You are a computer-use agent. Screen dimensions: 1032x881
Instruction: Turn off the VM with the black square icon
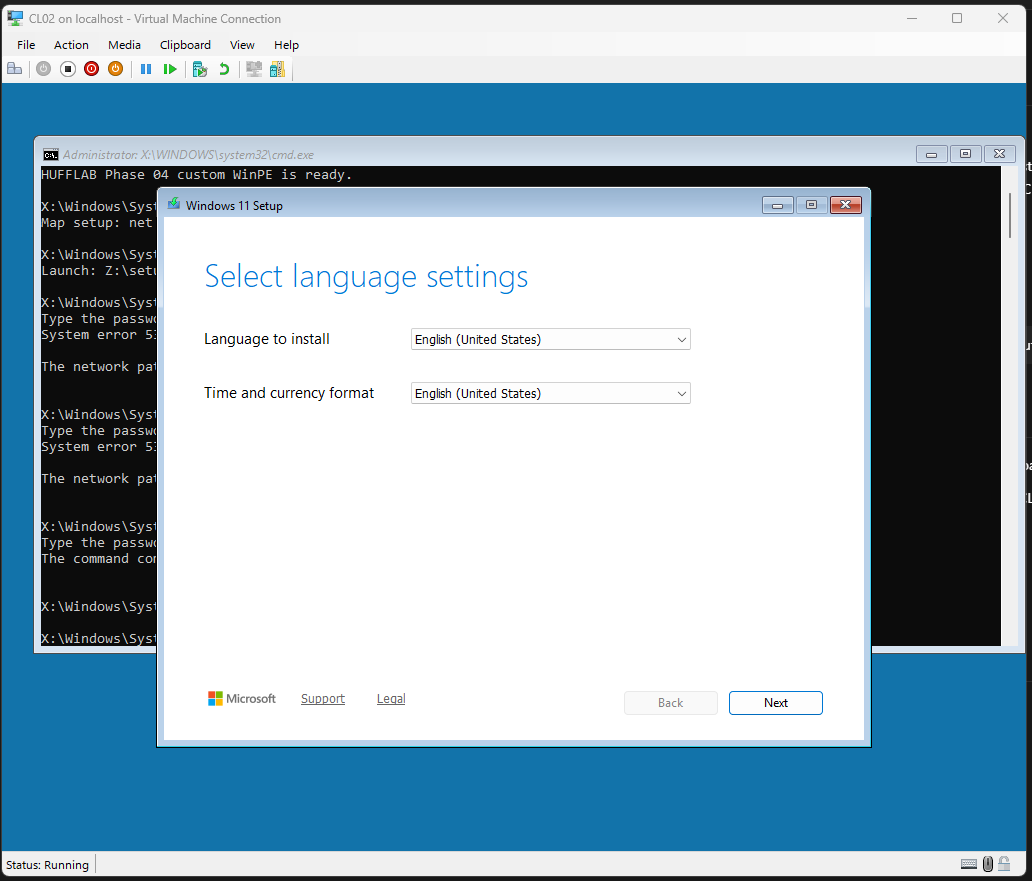[x=68, y=69]
